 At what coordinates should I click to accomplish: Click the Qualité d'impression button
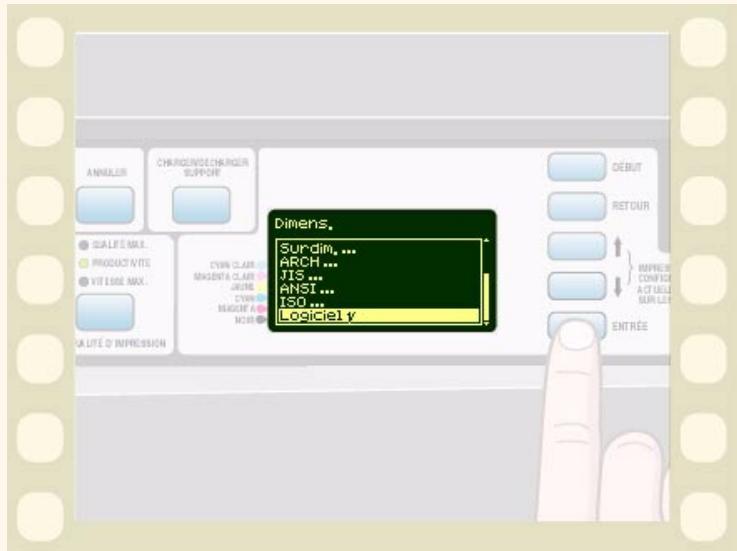(105, 312)
